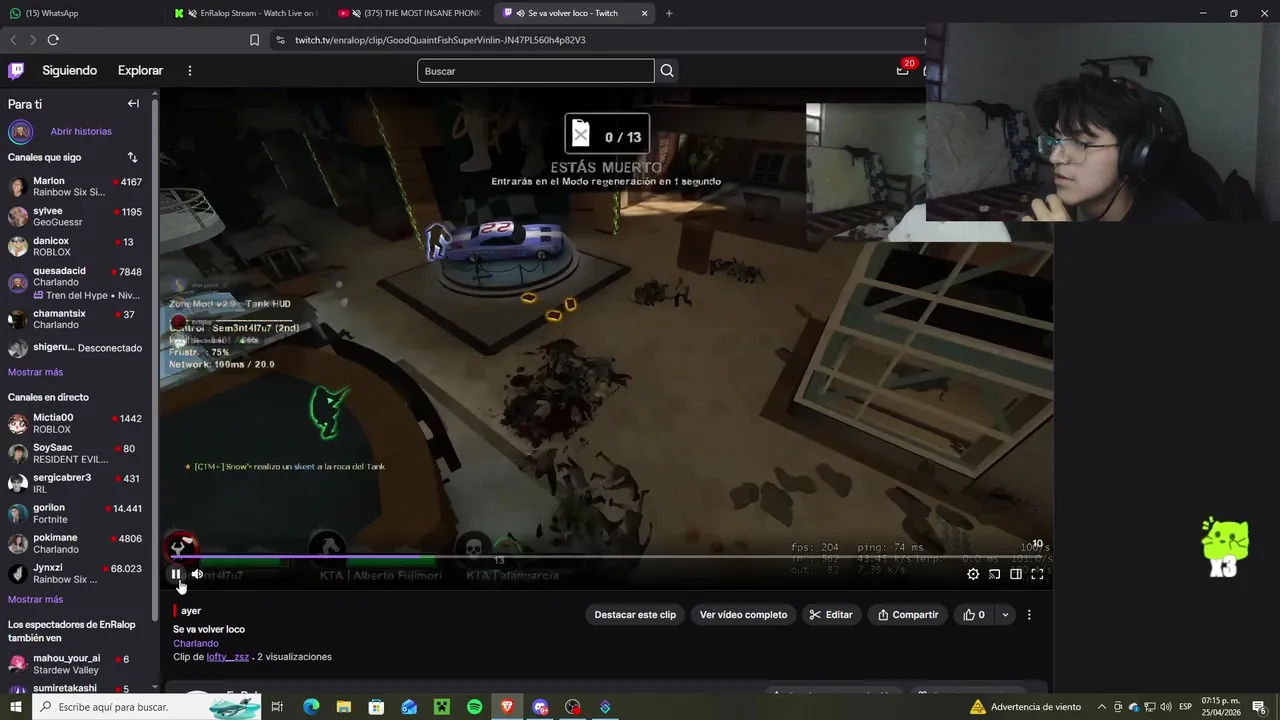Open clip creator lofty__zsz profile link
Viewport: 1280px width, 720px height.
click(x=228, y=657)
